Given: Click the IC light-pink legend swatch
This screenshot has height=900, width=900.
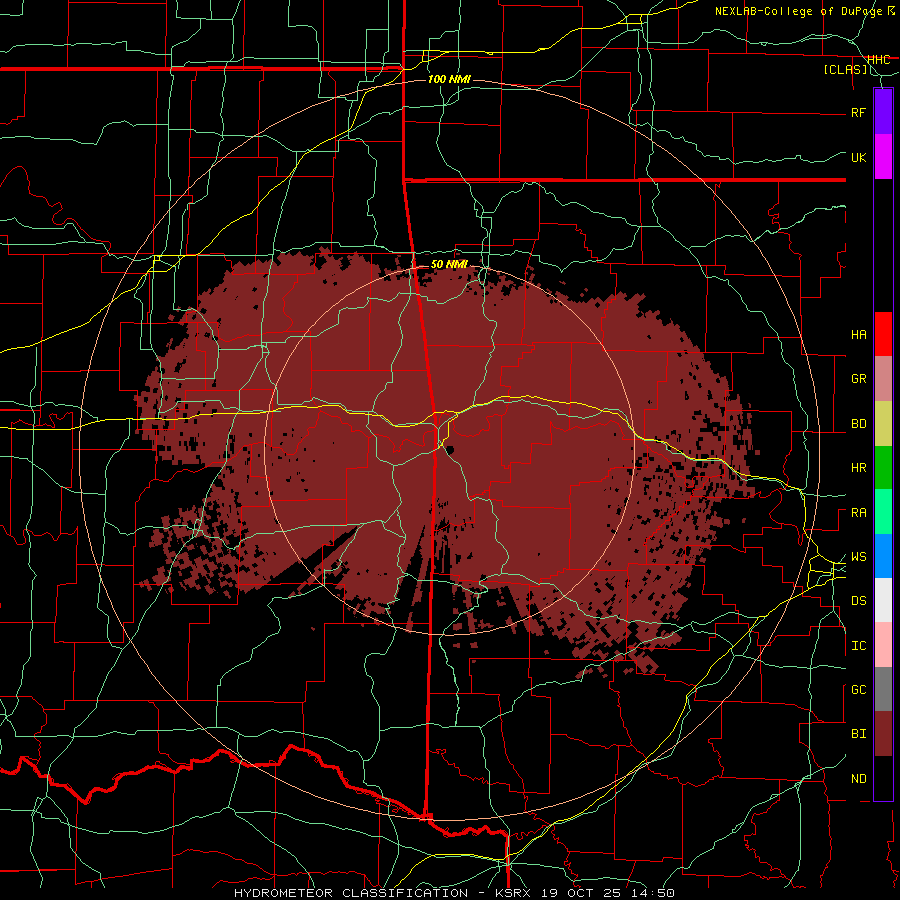Looking at the screenshot, I should pos(883,645).
